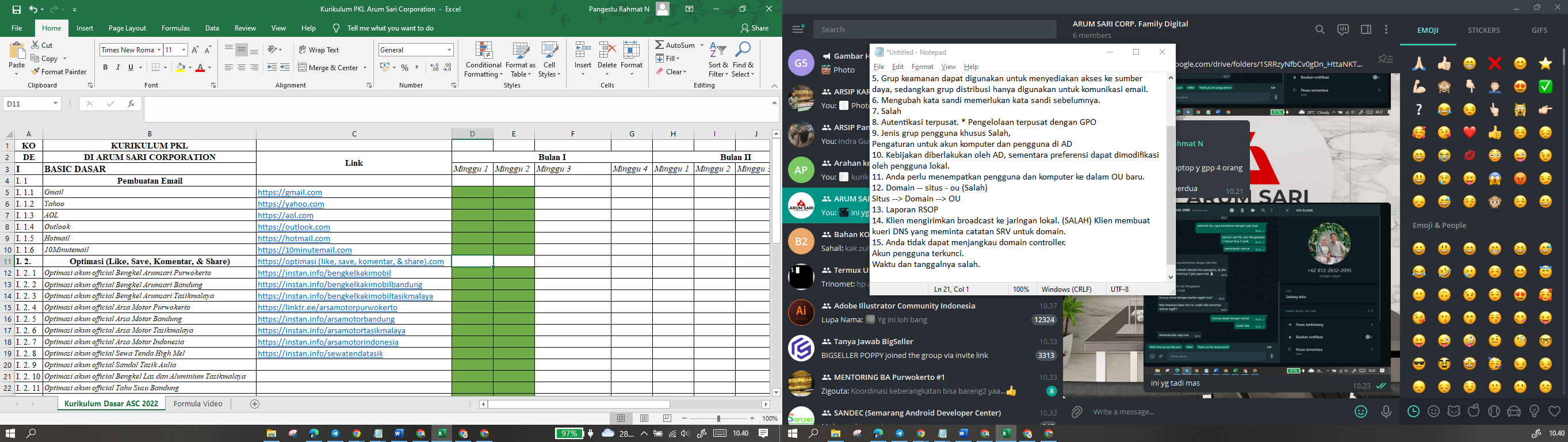Click the Increase Indent icon
Image resolution: width=1568 pixels, height=442 pixels.
284,67
